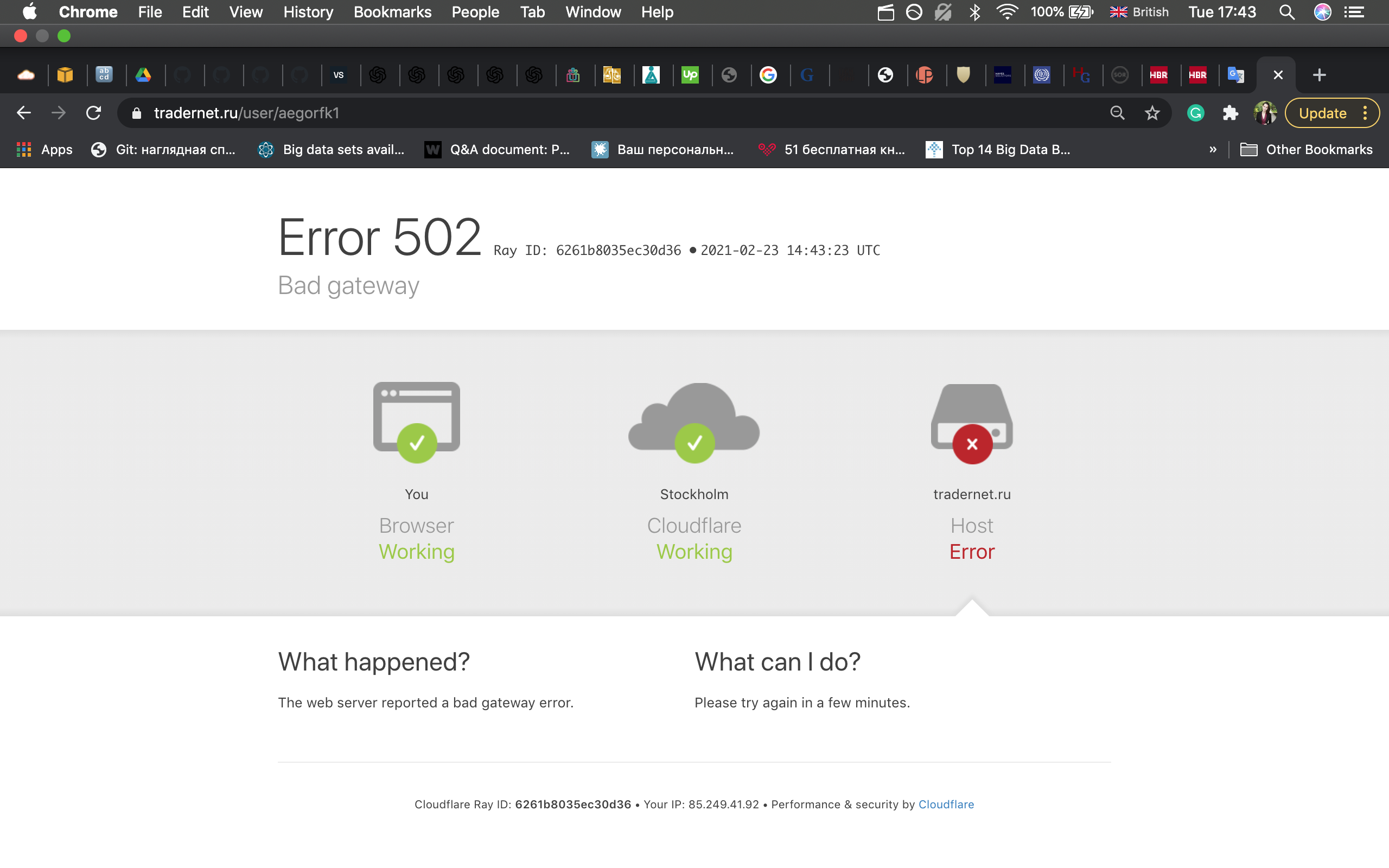
Task: Open the gold maze-pattern icon tab
Action: [x=612, y=75]
